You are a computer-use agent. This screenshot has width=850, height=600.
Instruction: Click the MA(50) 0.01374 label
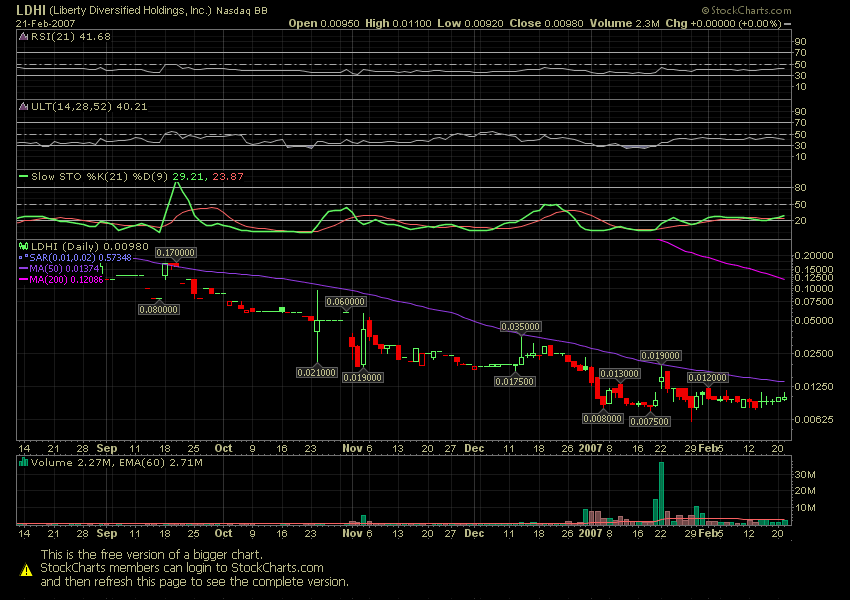point(65,269)
